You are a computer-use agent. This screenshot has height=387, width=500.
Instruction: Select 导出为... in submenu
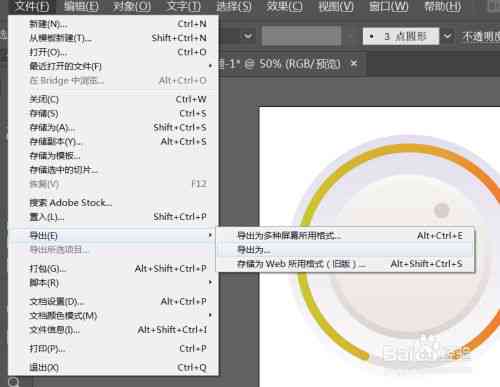tap(345, 250)
